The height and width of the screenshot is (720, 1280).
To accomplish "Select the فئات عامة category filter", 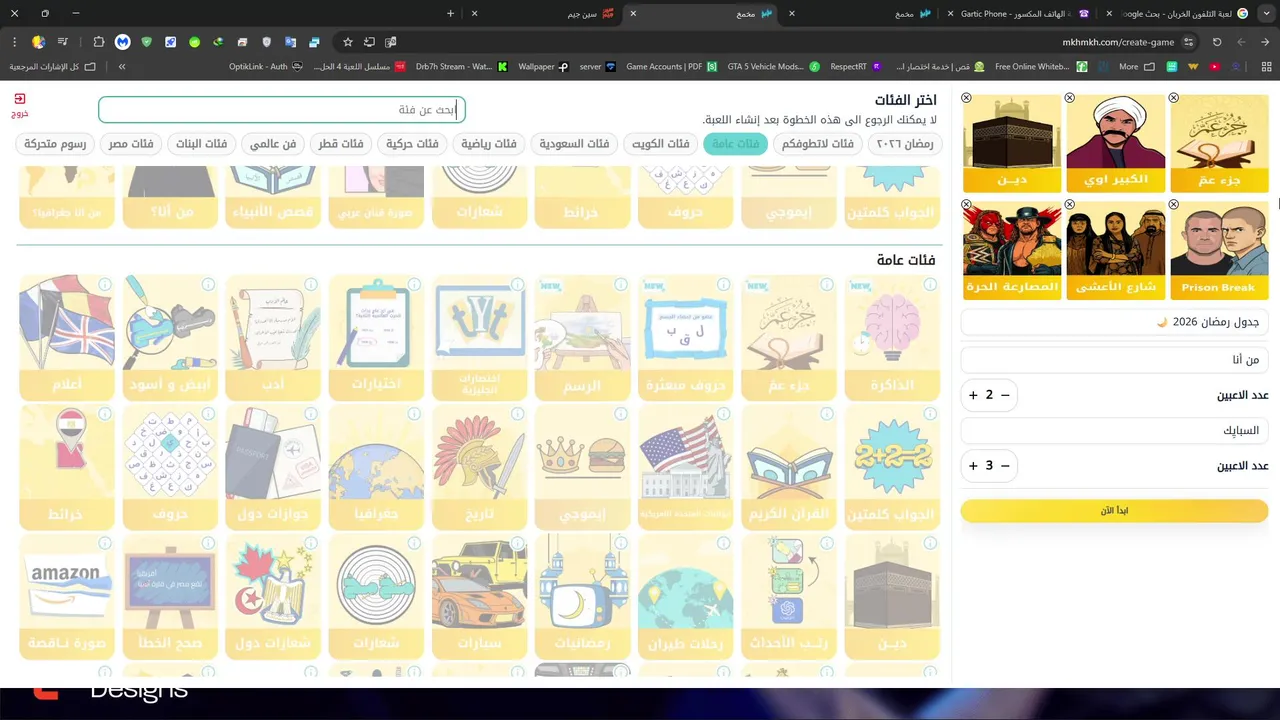I will point(735,144).
